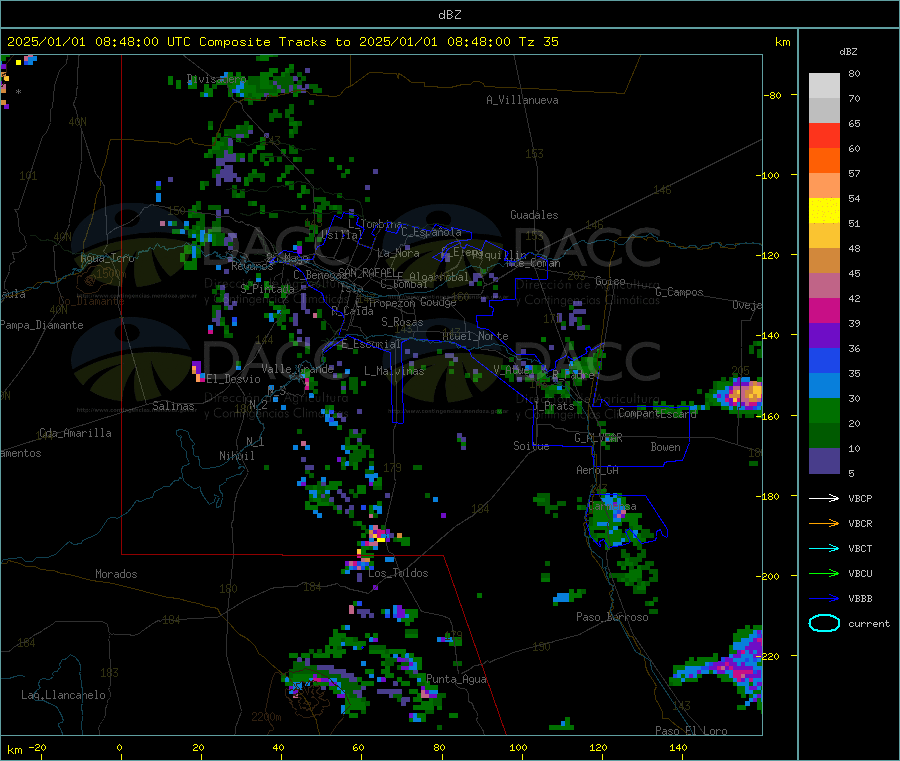The height and width of the screenshot is (761, 900).
Task: Click the G_Campos place label
Action: [679, 292]
